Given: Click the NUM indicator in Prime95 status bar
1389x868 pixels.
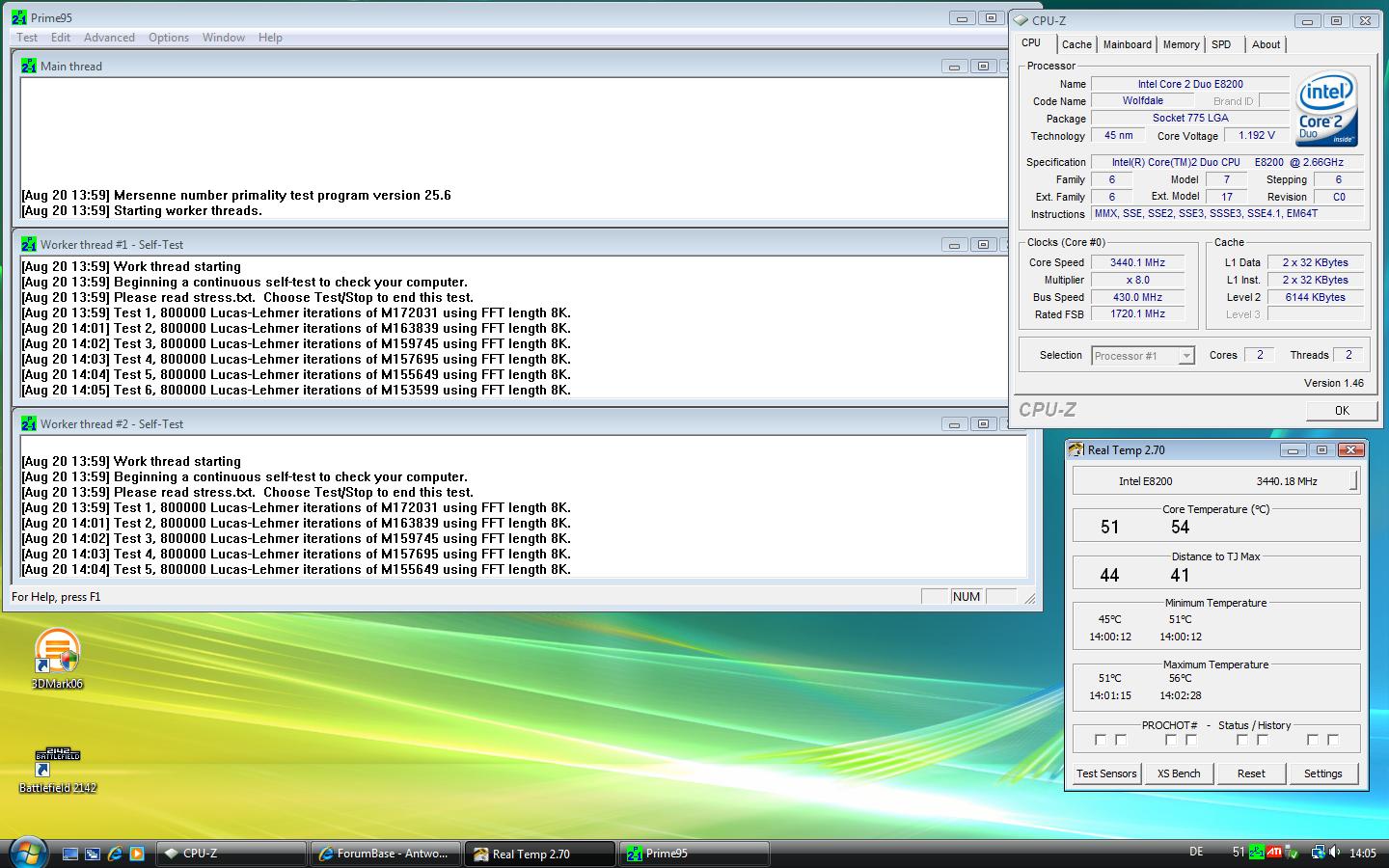Looking at the screenshot, I should tap(967, 597).
